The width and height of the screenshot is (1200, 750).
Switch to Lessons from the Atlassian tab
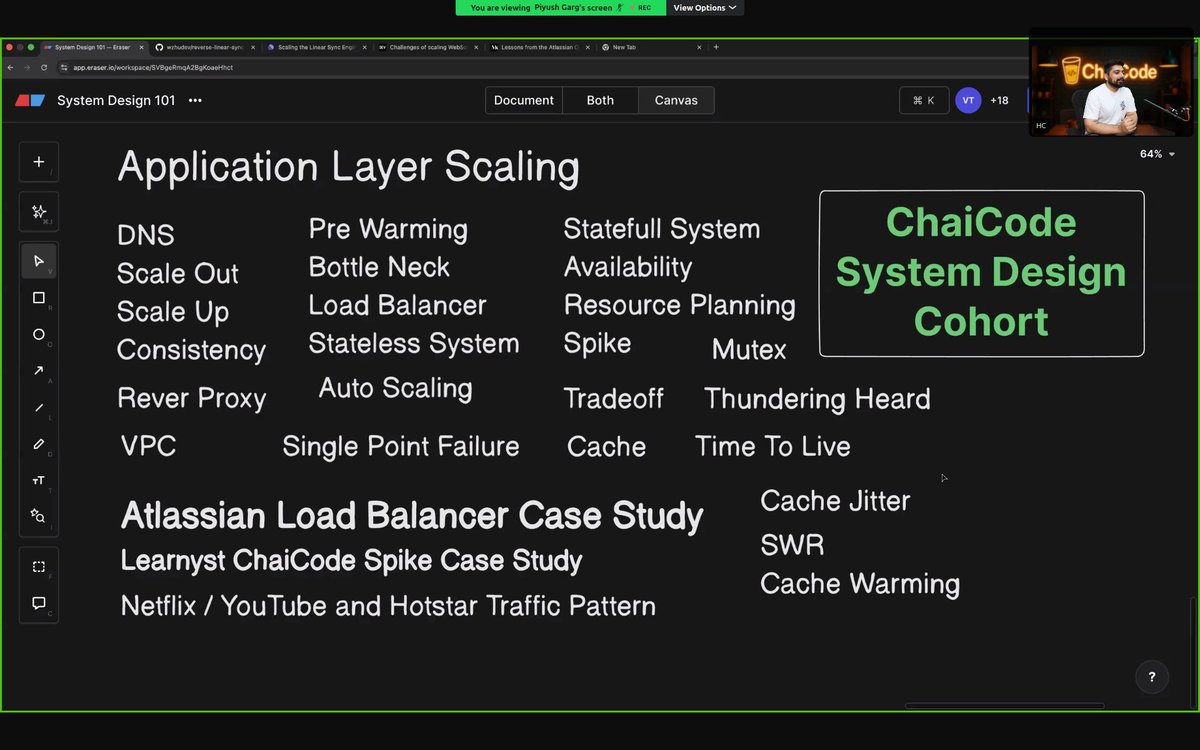tap(540, 47)
